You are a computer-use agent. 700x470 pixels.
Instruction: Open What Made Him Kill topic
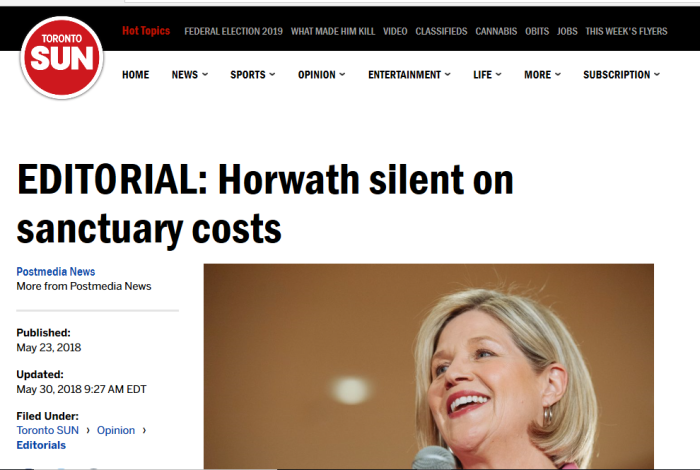click(333, 31)
